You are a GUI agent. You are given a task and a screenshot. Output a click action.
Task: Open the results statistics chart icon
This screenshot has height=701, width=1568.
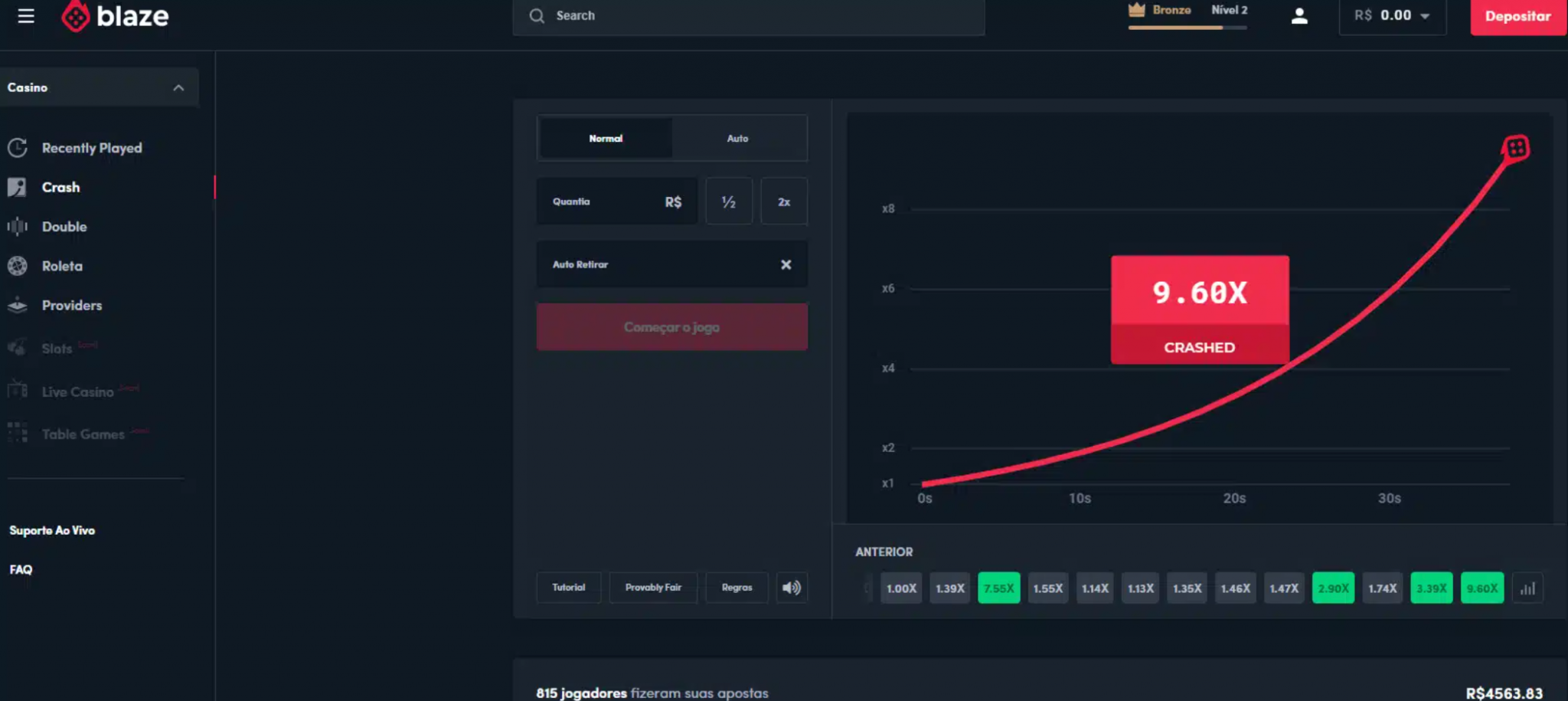click(x=1528, y=588)
